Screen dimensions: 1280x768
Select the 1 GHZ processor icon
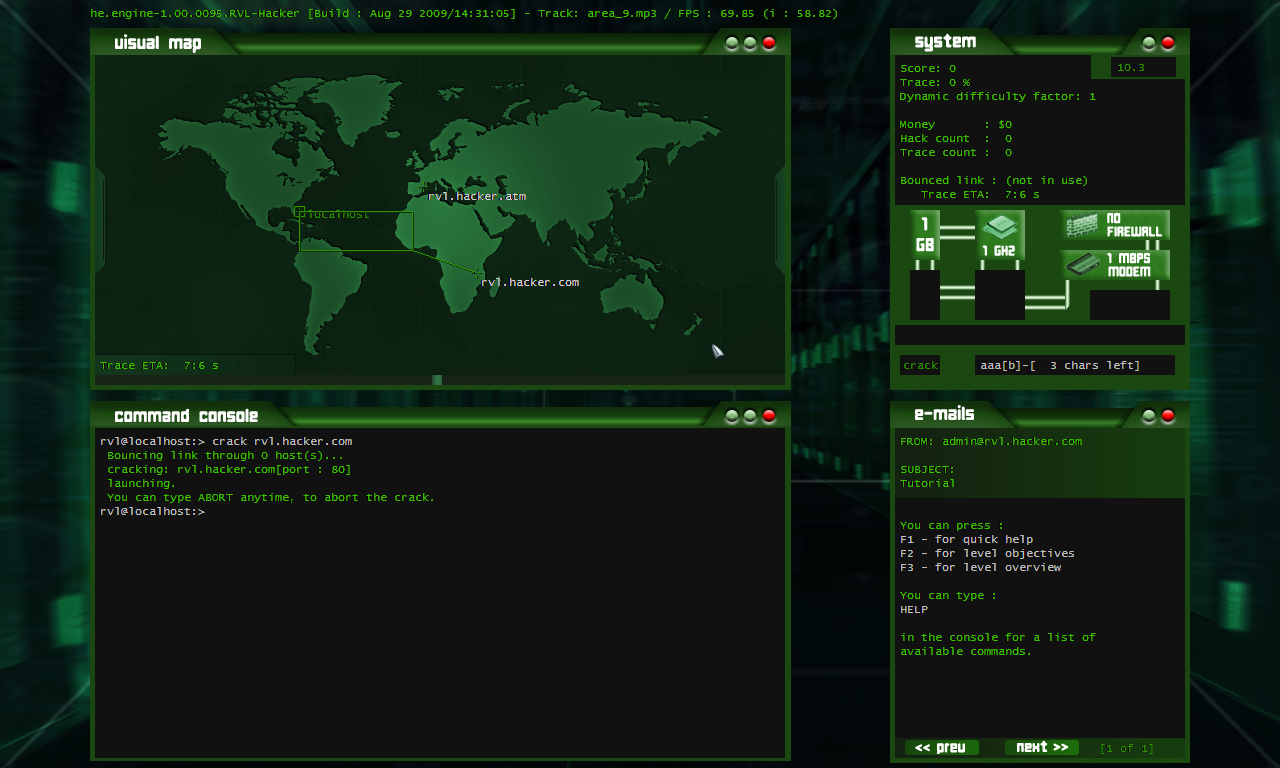click(x=999, y=233)
